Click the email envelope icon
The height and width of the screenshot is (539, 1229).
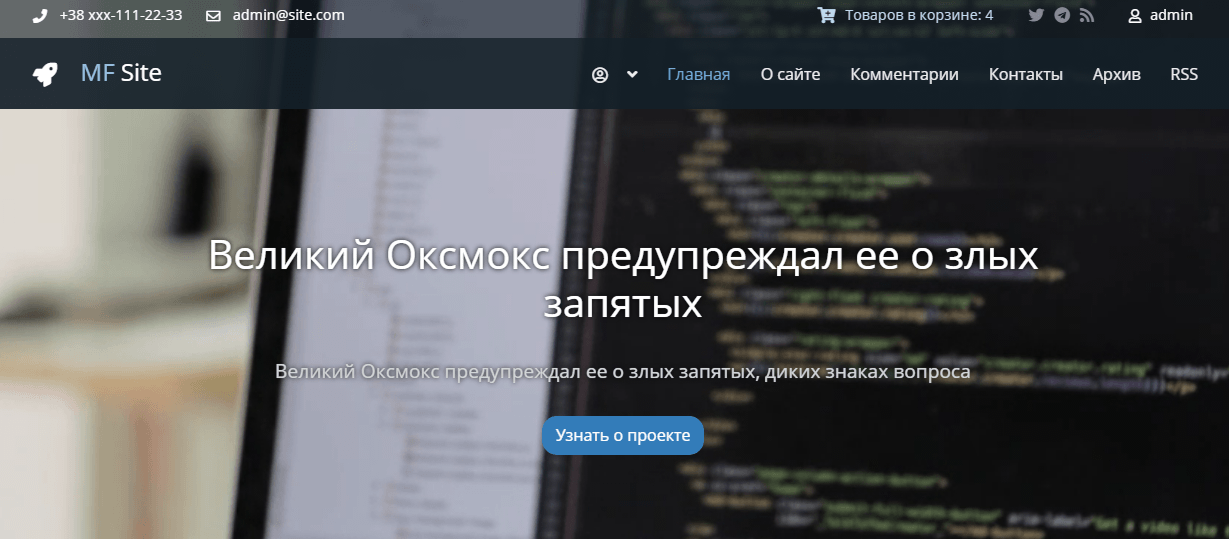[x=213, y=16]
